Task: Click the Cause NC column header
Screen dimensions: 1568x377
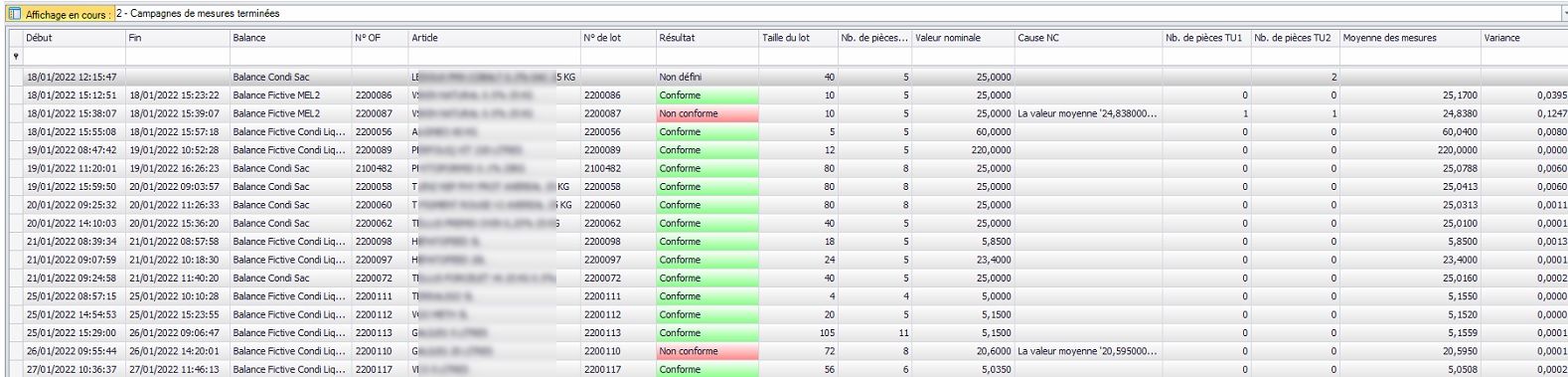Action: [1088, 38]
